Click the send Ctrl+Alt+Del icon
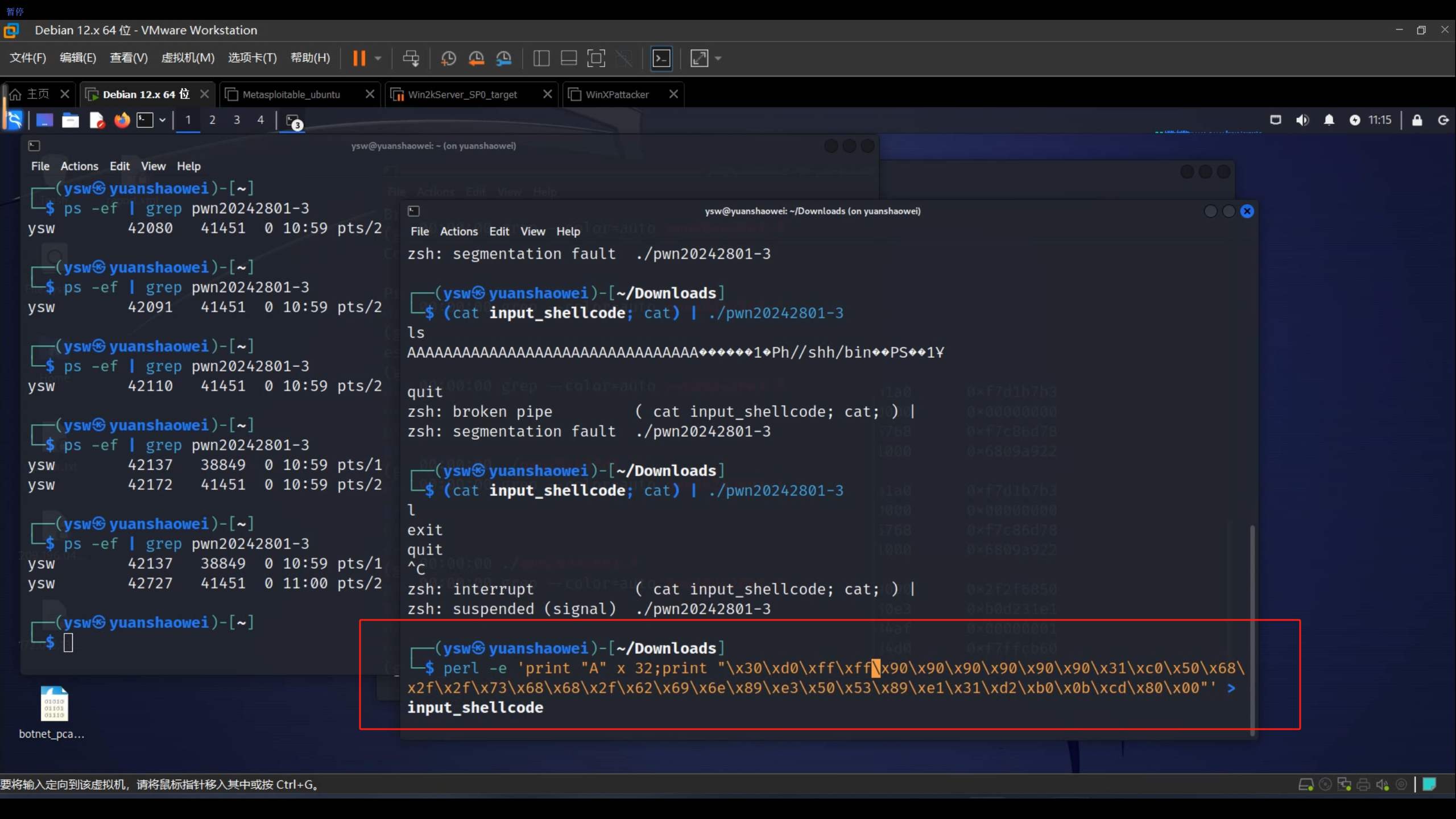1456x819 pixels. (x=411, y=58)
